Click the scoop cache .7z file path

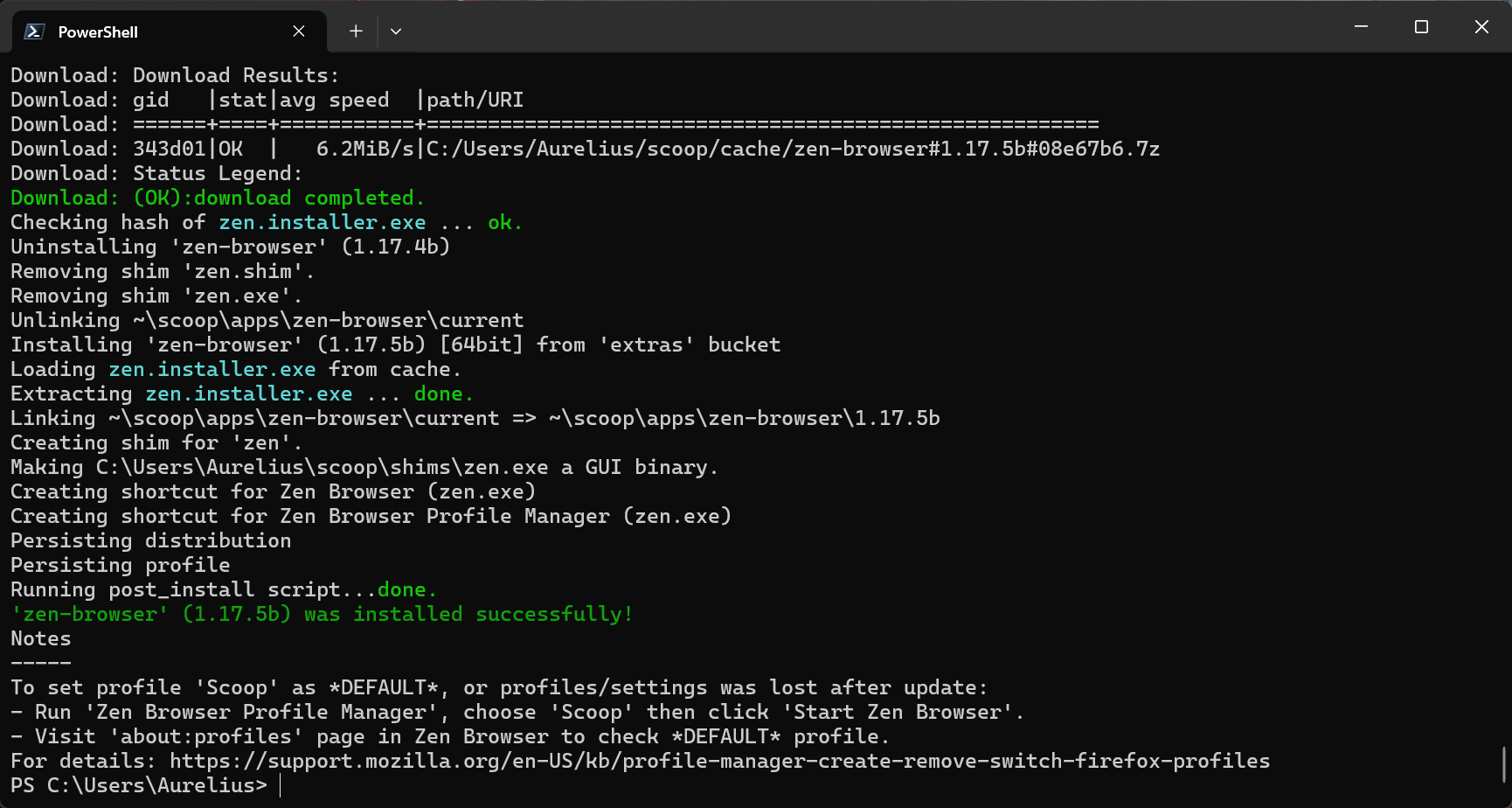click(793, 149)
